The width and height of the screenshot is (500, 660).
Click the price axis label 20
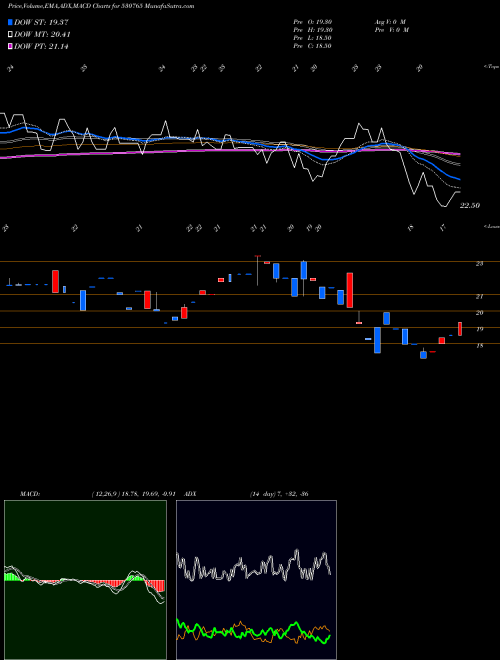[x=479, y=313]
